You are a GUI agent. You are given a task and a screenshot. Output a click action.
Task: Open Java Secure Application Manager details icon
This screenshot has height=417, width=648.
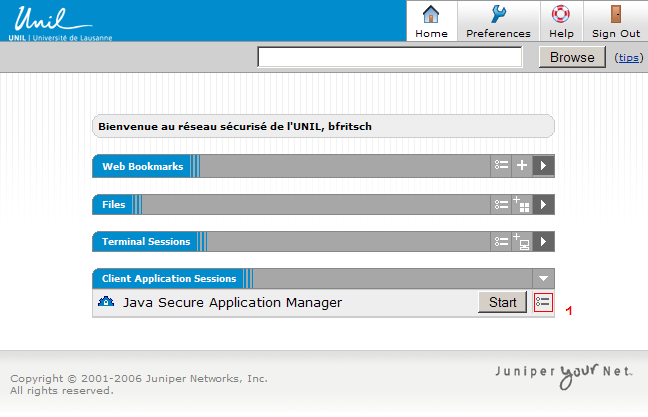[x=543, y=302]
